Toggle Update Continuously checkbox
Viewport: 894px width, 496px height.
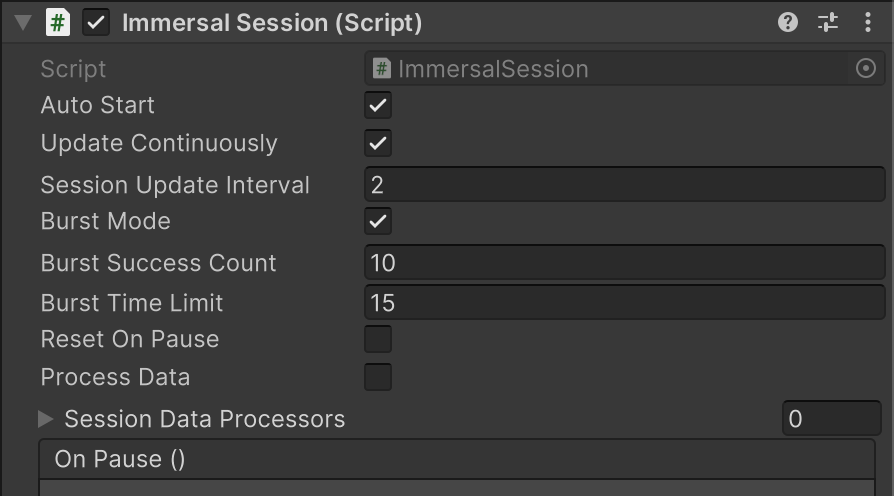tap(378, 143)
